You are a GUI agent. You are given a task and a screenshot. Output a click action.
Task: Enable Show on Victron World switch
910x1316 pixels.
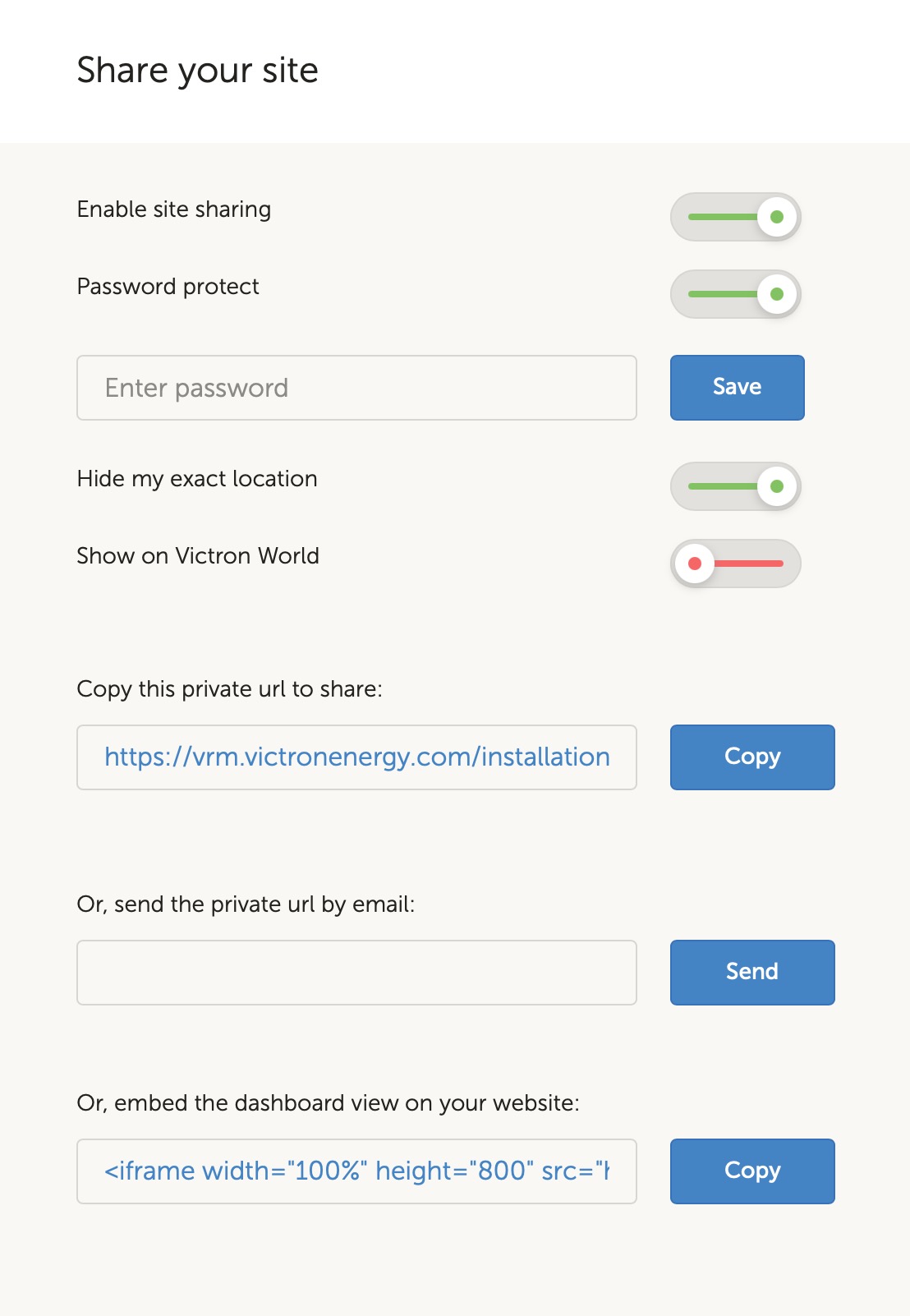pos(735,564)
